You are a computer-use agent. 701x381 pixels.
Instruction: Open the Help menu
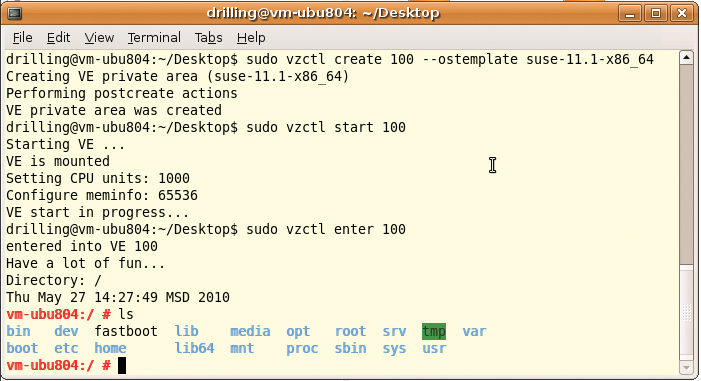251,38
